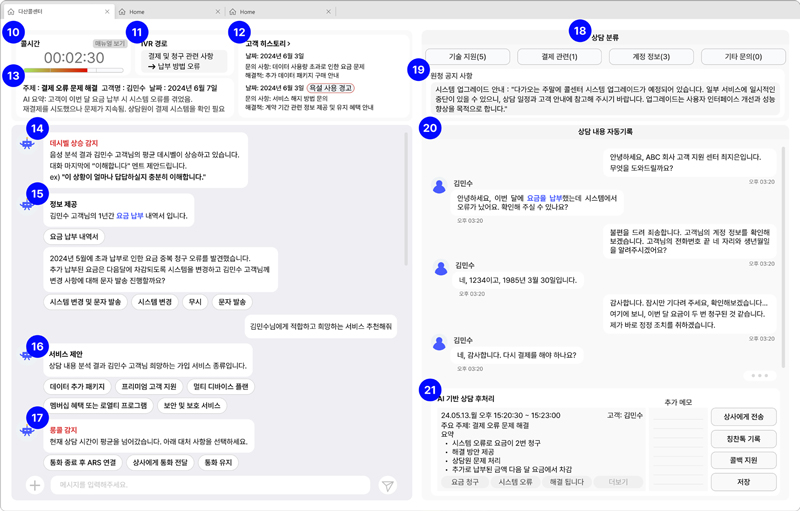Click 김민수's first avatar in 상담 내용 자동기록
Viewport: 800px width, 511px height.
(x=439, y=187)
